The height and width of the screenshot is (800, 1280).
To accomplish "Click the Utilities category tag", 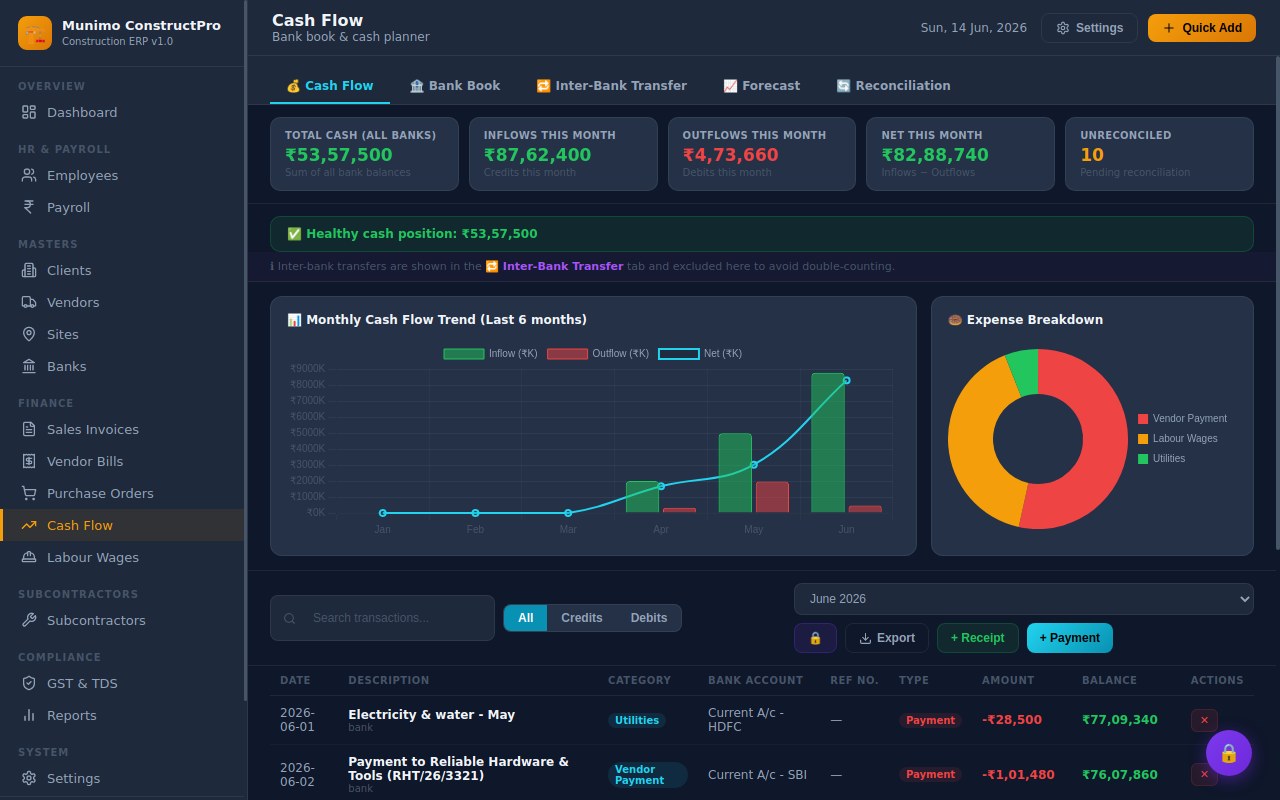I will (x=637, y=720).
